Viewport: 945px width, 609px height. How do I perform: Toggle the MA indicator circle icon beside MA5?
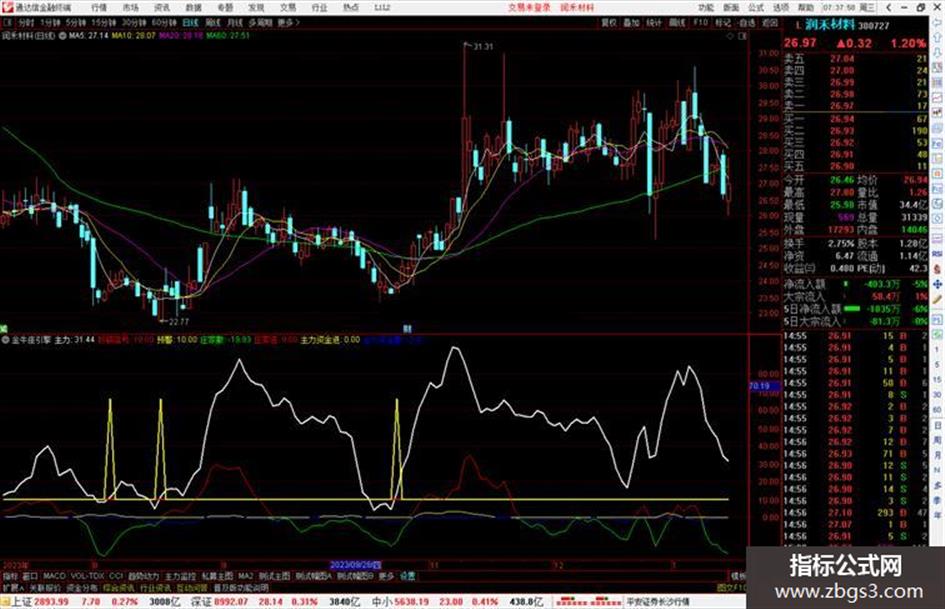click(x=62, y=36)
